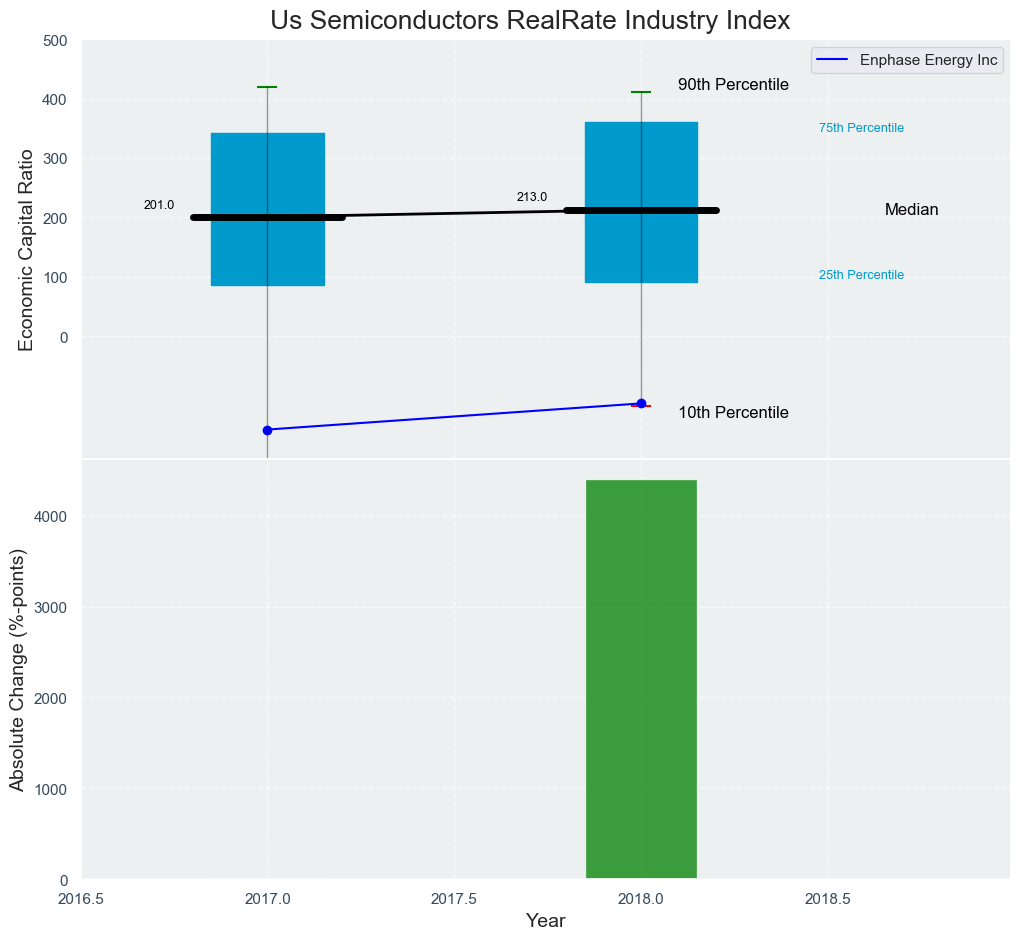Screen dimensions: 1020x940
Task: Click the Year x-axis label
Action: [545, 921]
